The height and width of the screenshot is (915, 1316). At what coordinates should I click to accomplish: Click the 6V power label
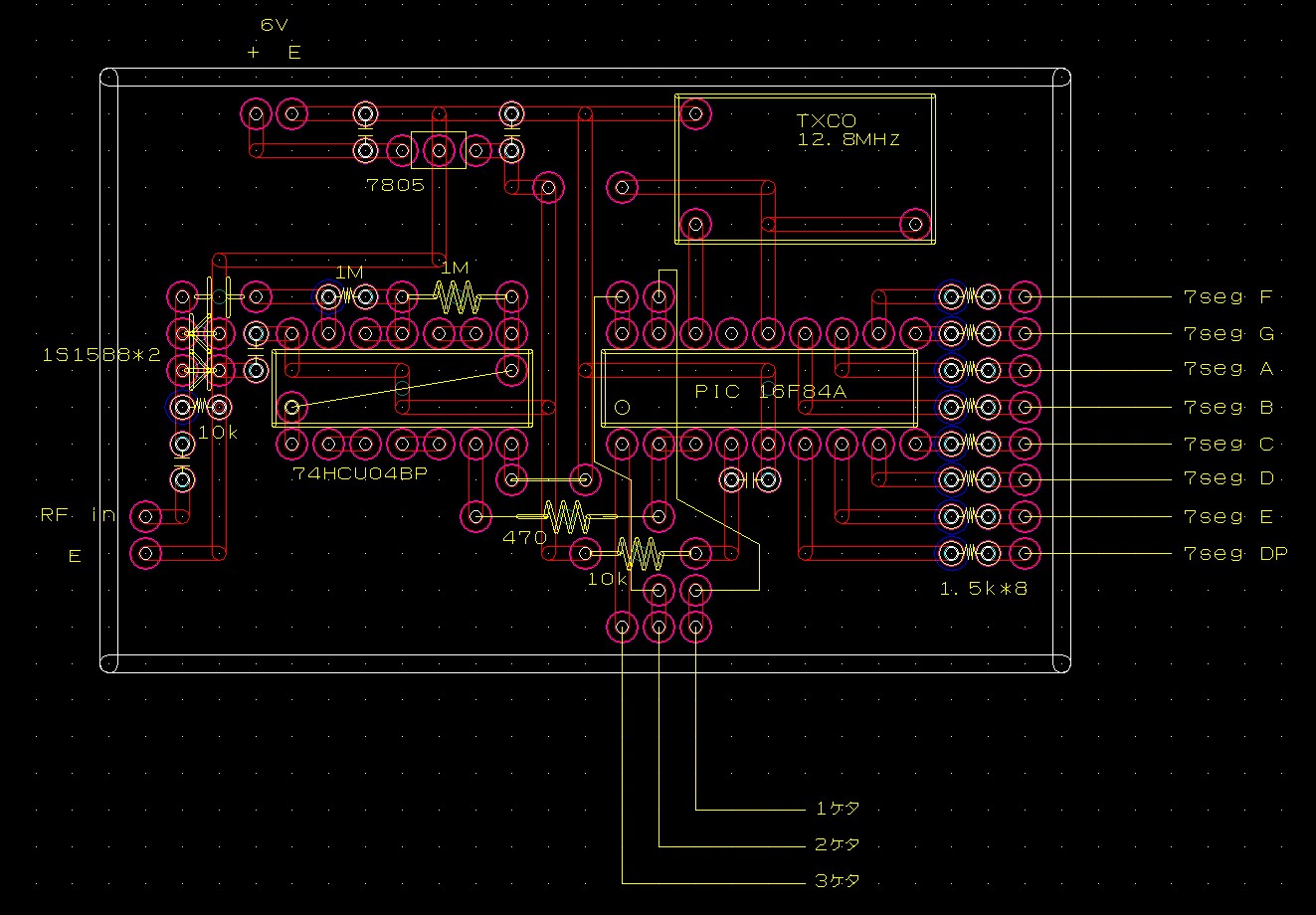(x=276, y=24)
